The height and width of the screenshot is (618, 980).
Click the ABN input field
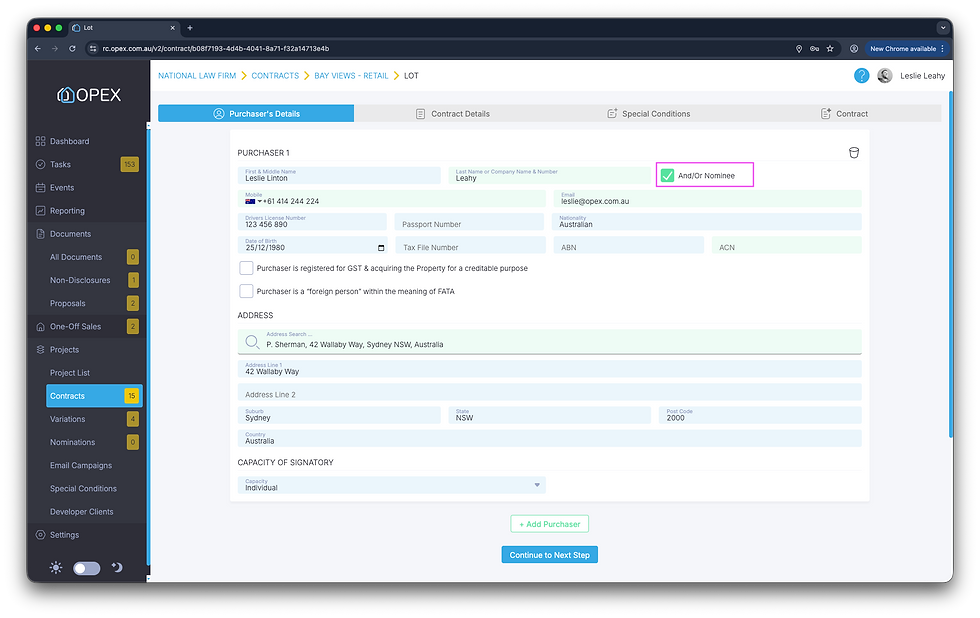pyautogui.click(x=629, y=245)
